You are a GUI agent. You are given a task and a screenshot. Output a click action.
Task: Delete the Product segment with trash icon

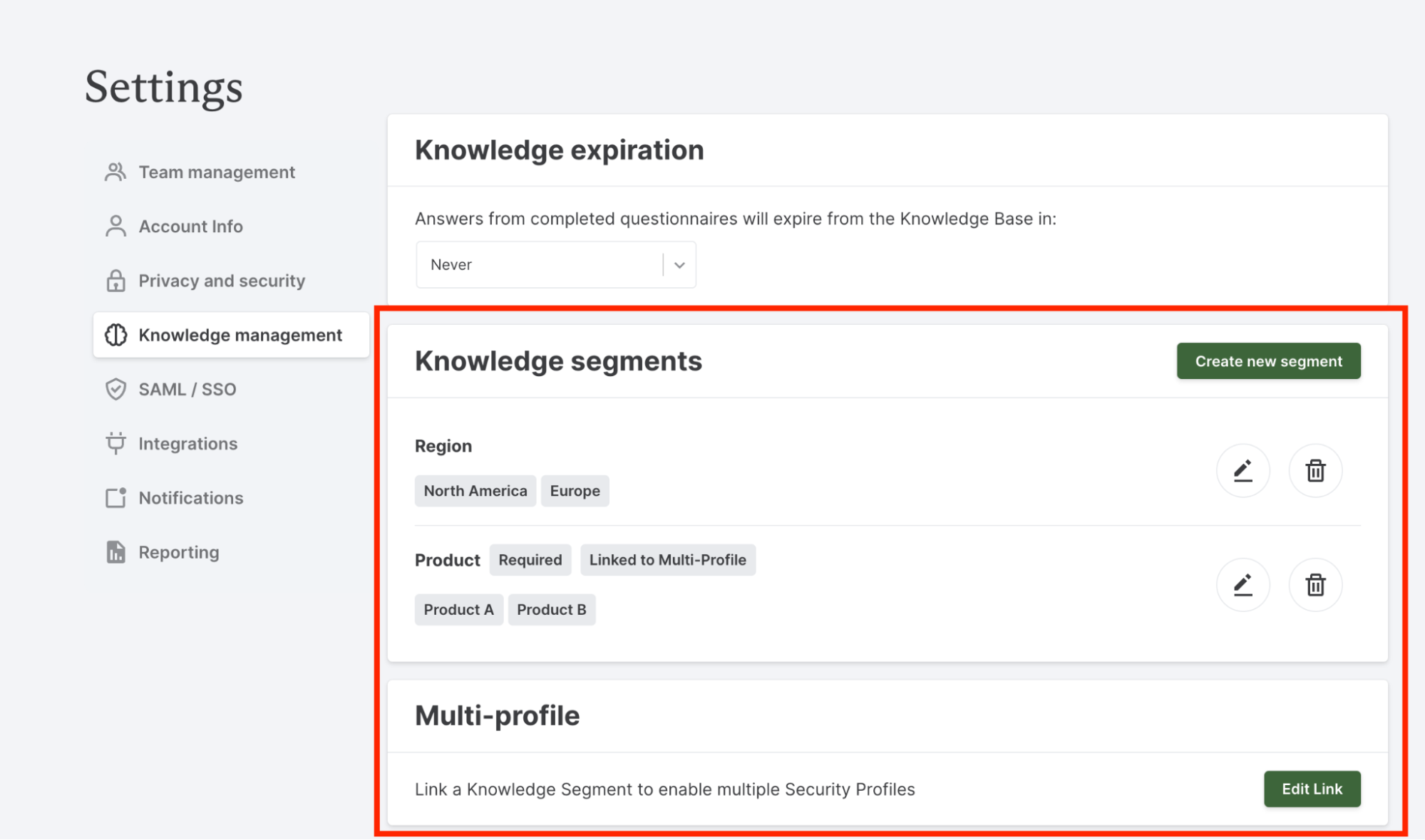1315,585
